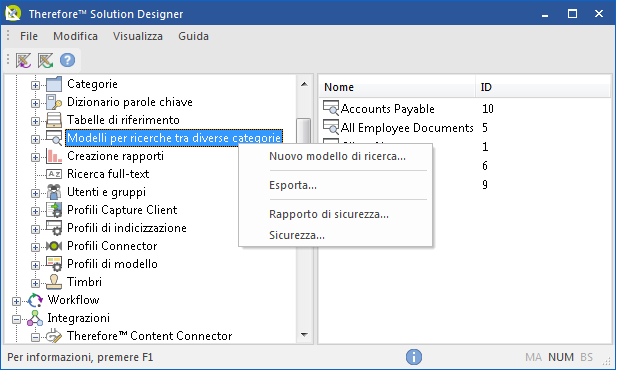The height and width of the screenshot is (371, 617).
Task: Click the Profili Connector icon
Action: coord(54,246)
